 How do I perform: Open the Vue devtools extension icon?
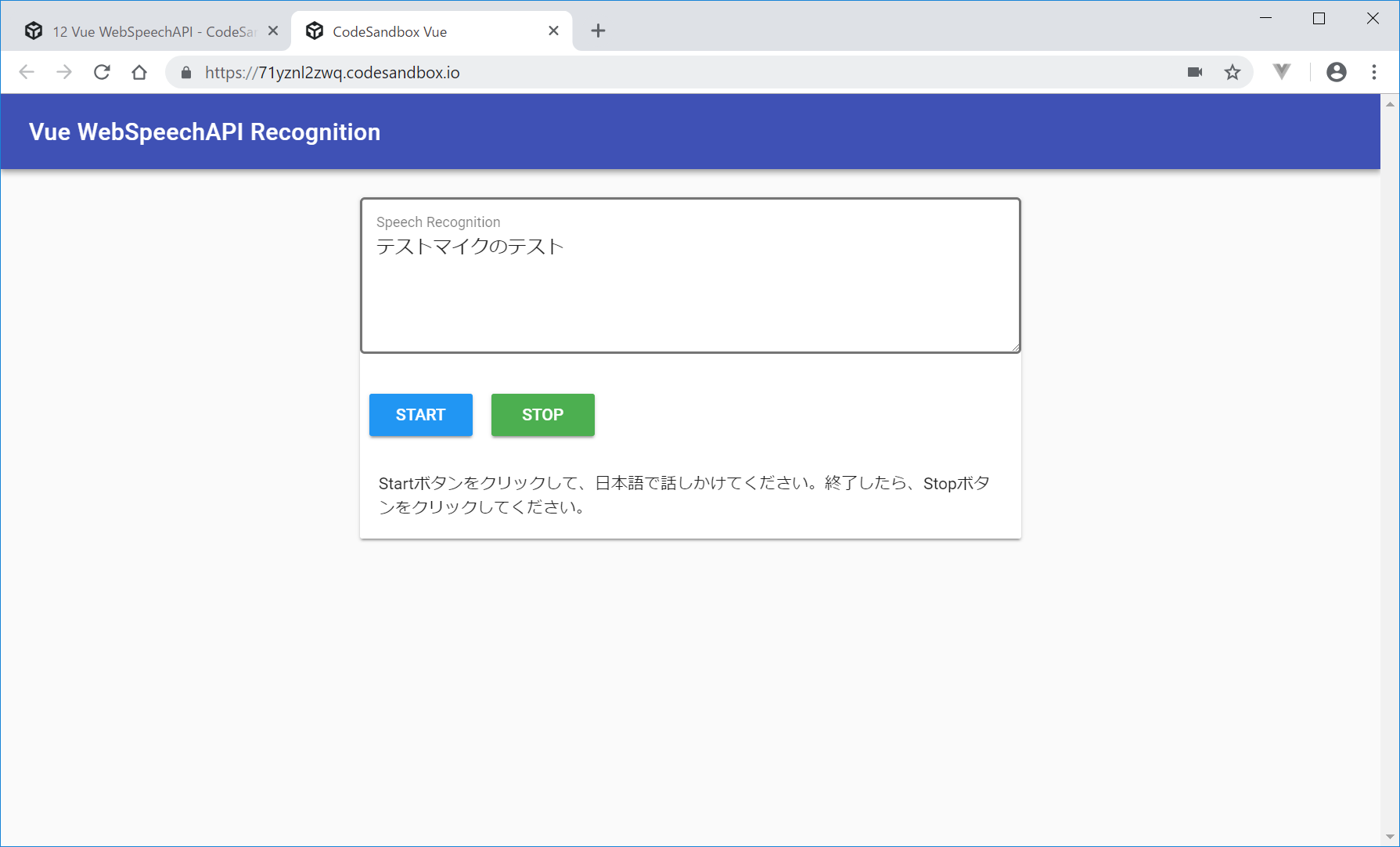click(x=1281, y=72)
